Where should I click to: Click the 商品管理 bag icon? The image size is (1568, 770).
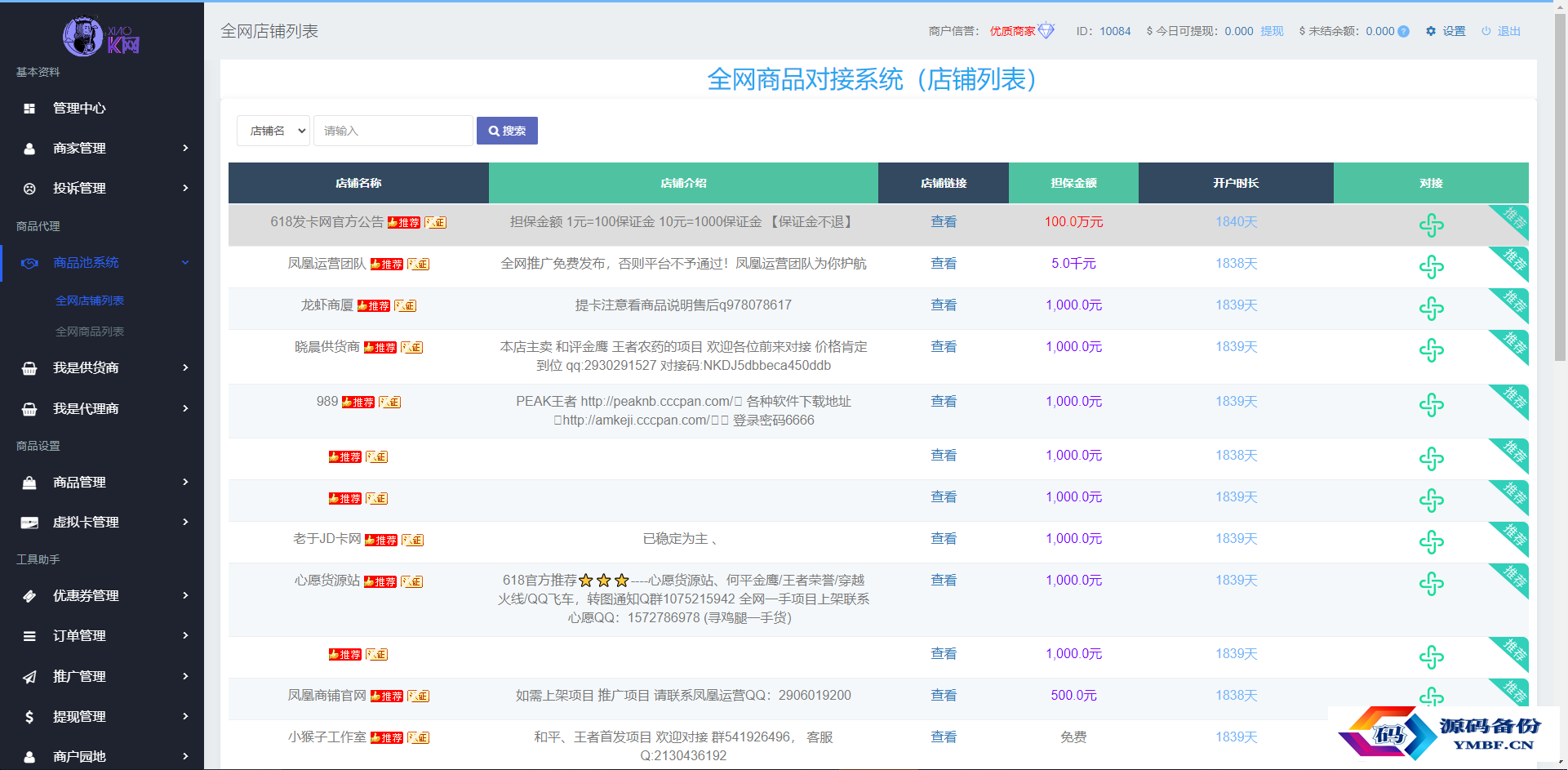(x=29, y=483)
